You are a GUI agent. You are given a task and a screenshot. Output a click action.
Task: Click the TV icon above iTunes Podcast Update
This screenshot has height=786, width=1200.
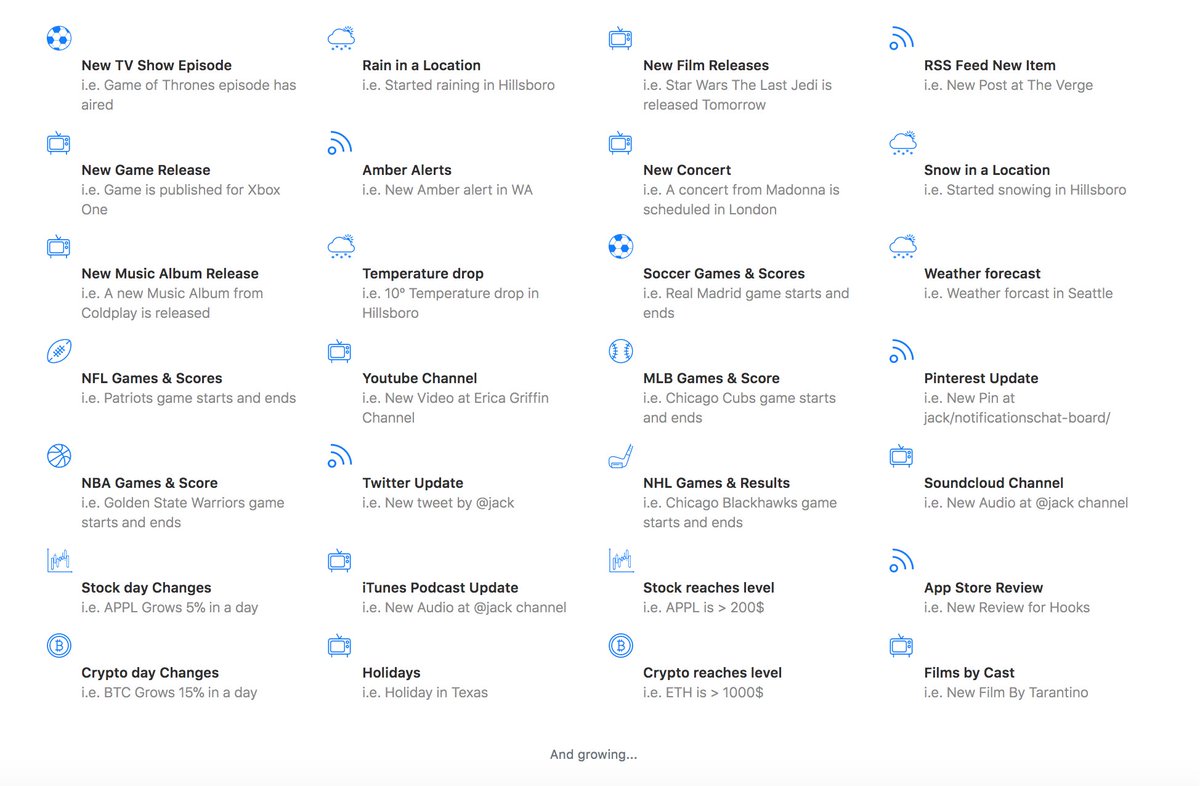coord(340,560)
